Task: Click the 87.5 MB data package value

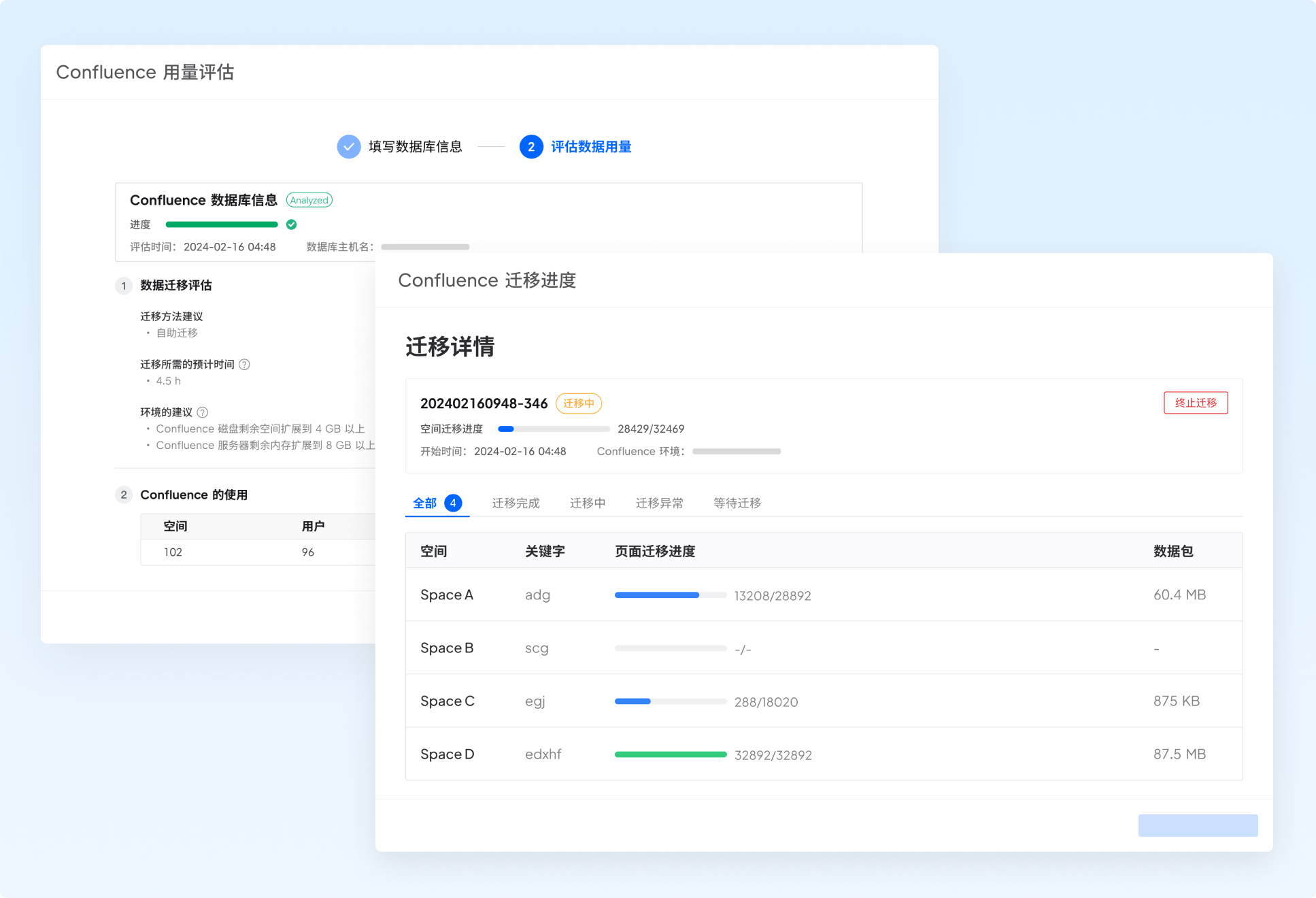Action: 1180,754
